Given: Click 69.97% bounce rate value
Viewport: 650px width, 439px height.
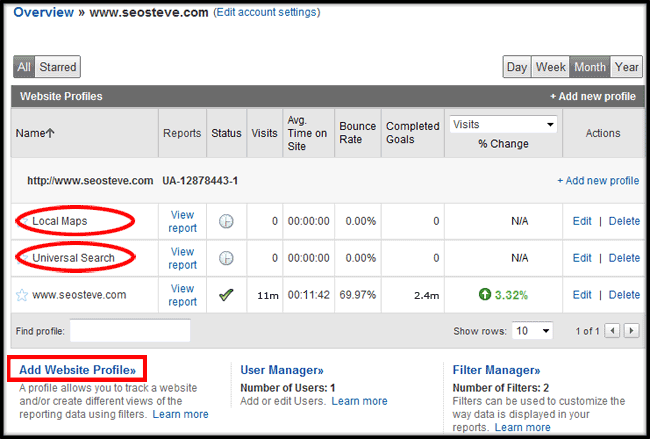Looking at the screenshot, I should click(357, 295).
